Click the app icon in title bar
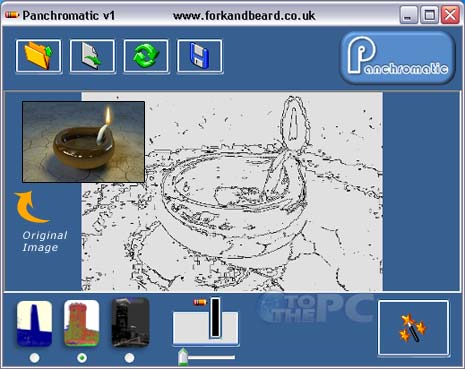Image resolution: width=465 pixels, height=369 pixels. pos(12,15)
